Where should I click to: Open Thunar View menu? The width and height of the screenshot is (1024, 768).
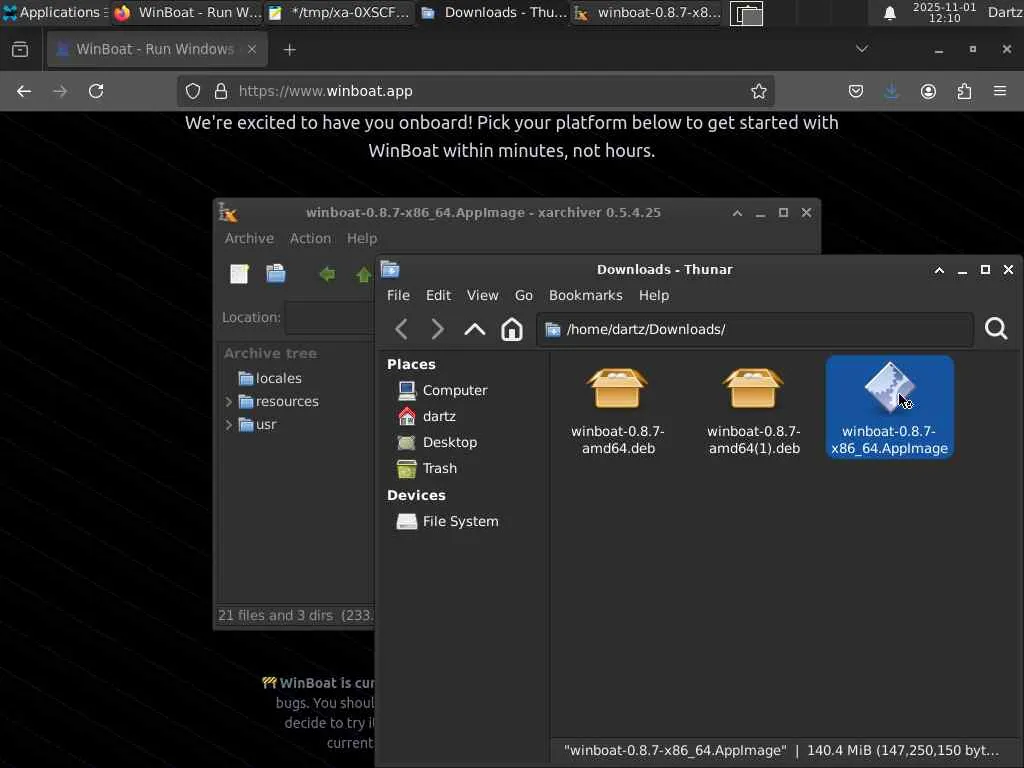(483, 295)
